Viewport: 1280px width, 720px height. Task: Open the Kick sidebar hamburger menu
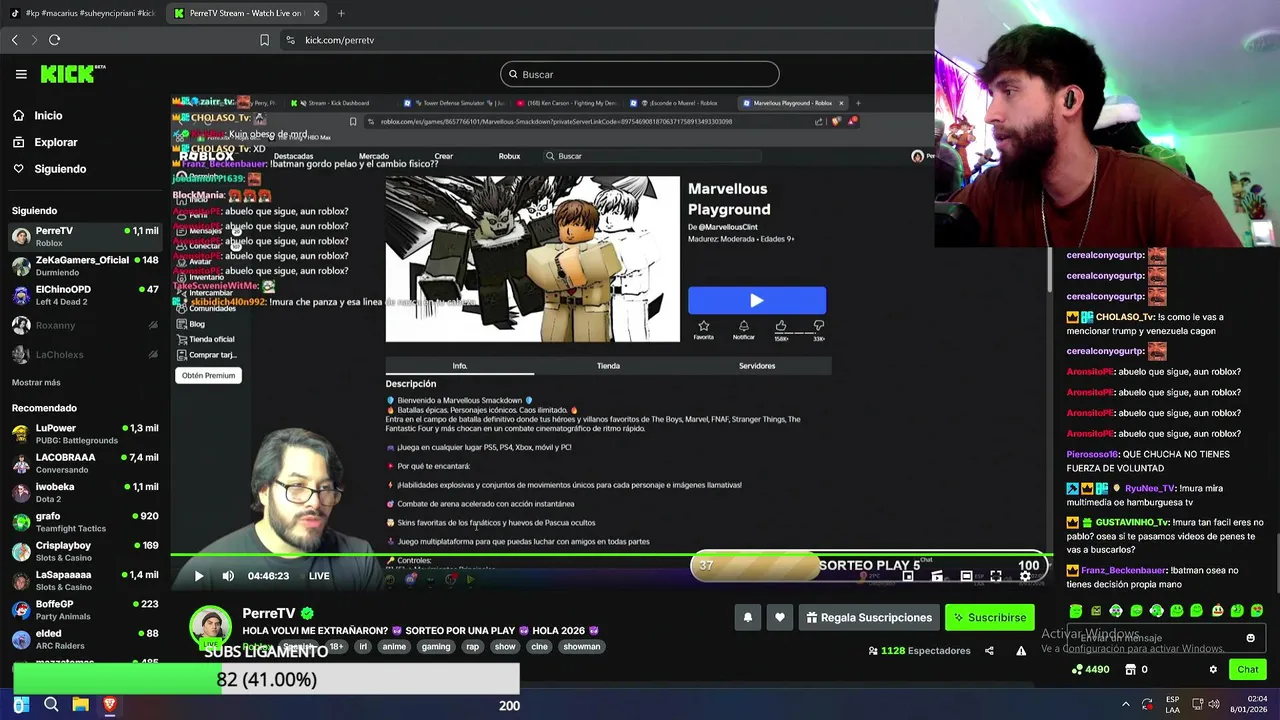(21, 74)
